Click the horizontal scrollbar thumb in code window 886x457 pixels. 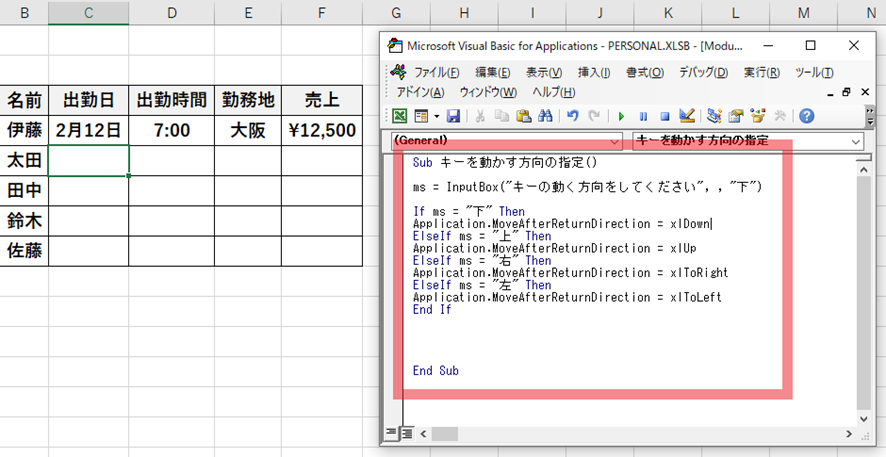(444, 434)
